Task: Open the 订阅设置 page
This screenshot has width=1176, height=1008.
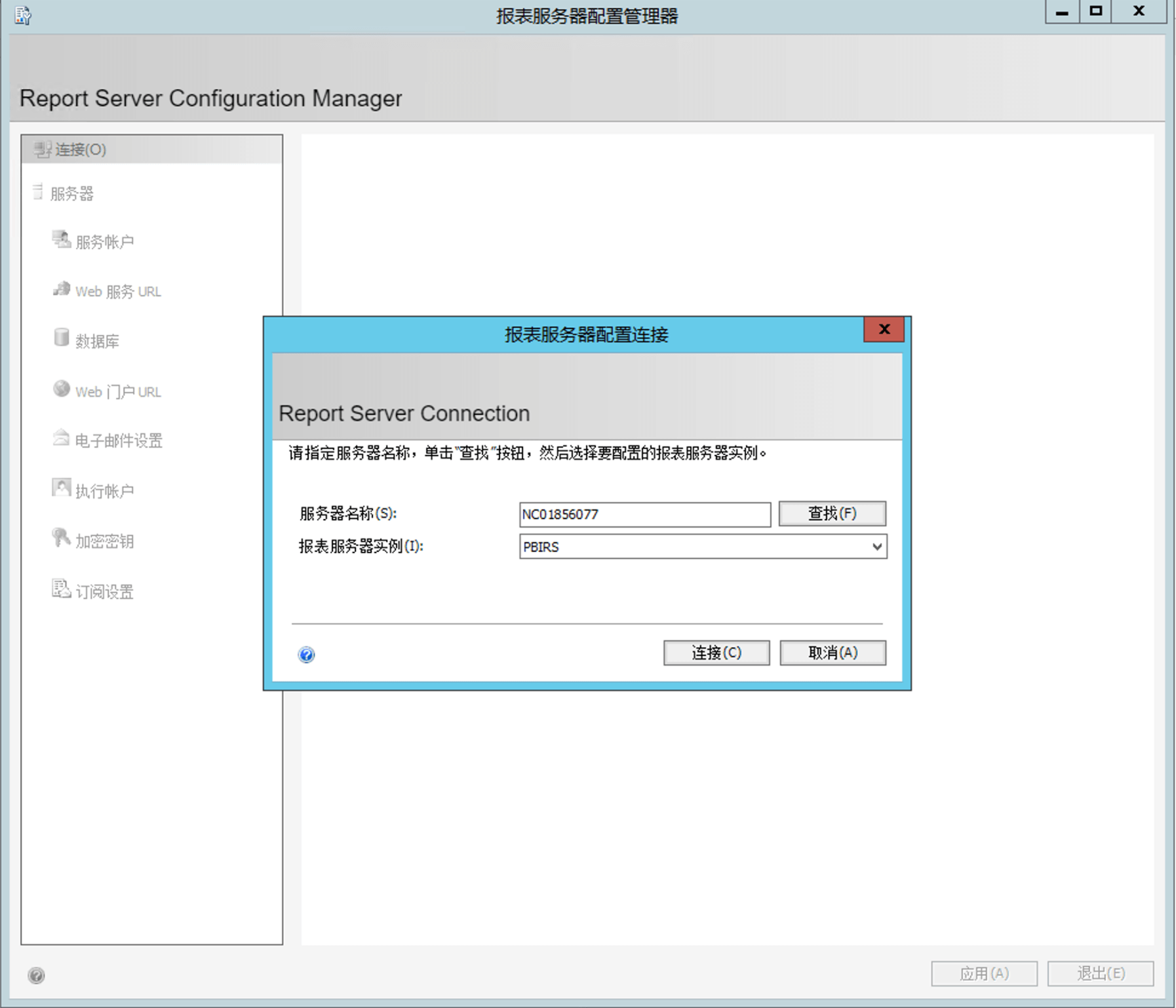Action: point(105,592)
